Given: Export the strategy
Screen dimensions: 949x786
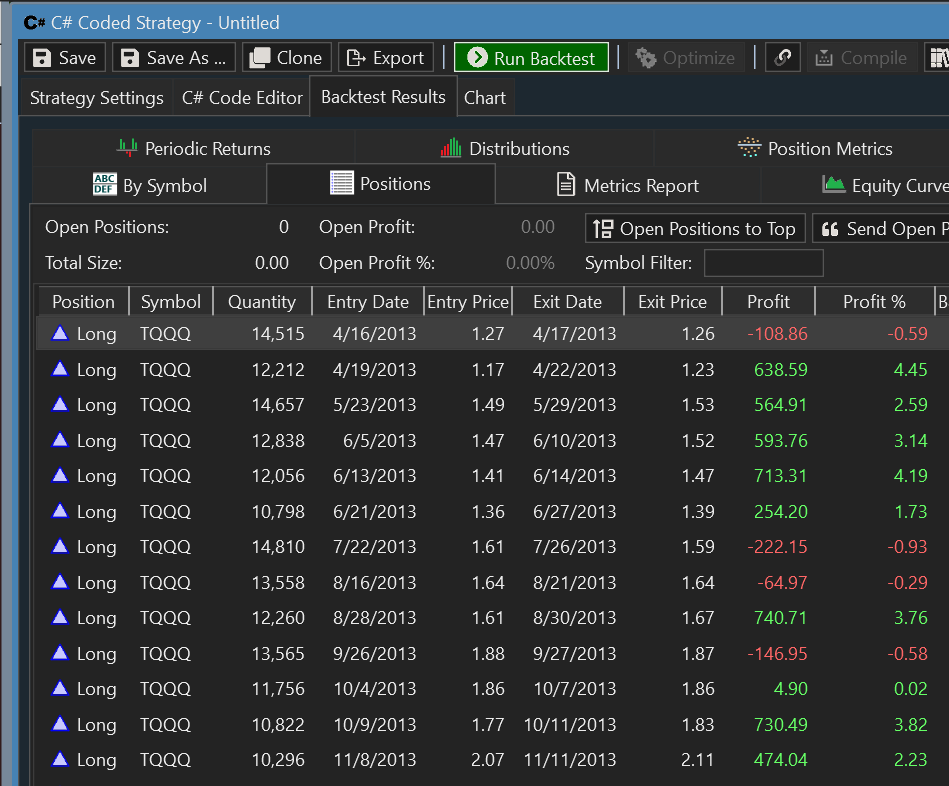Looking at the screenshot, I should click(x=385, y=58).
